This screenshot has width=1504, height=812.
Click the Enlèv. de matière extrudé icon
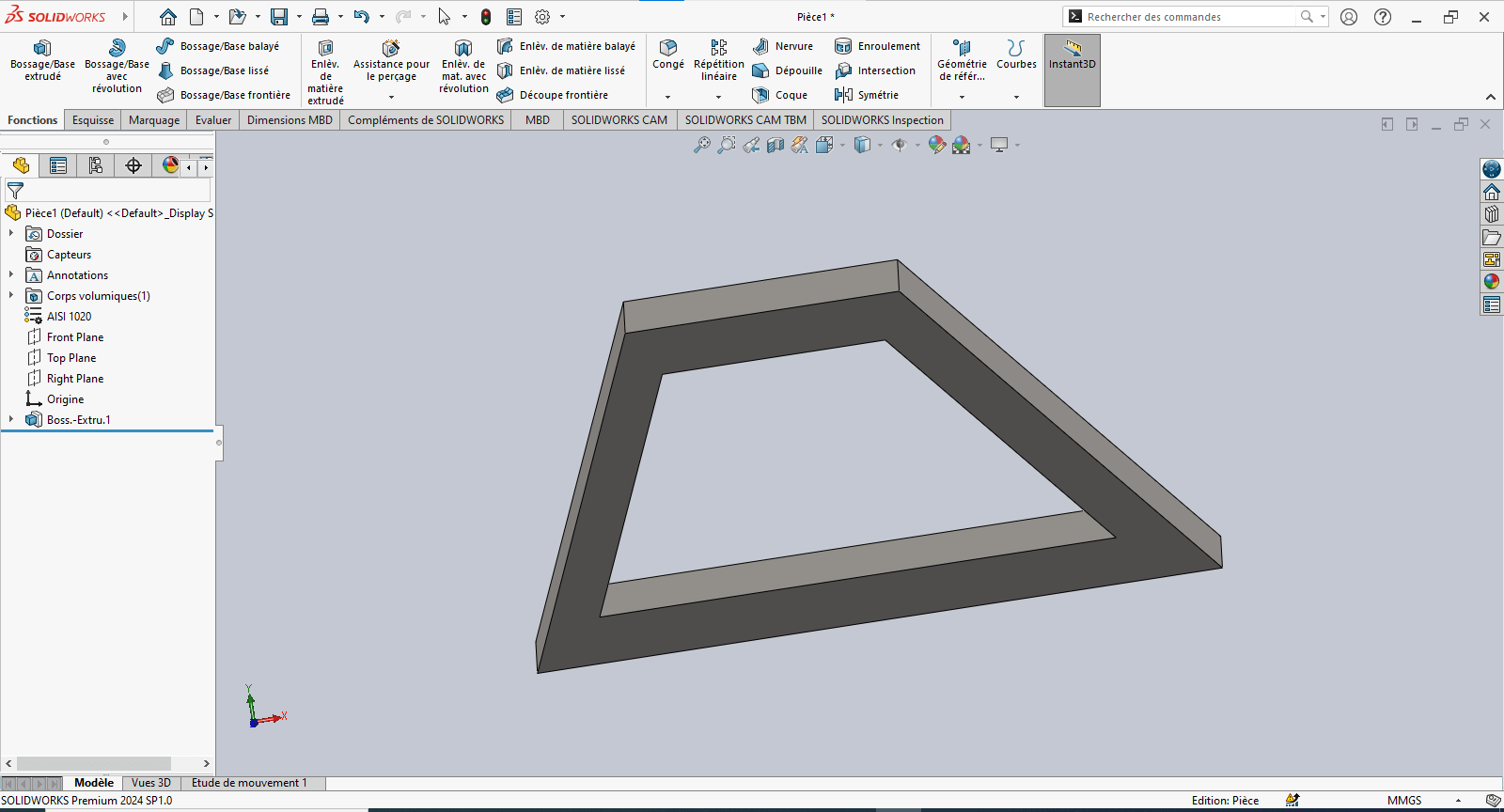325,48
